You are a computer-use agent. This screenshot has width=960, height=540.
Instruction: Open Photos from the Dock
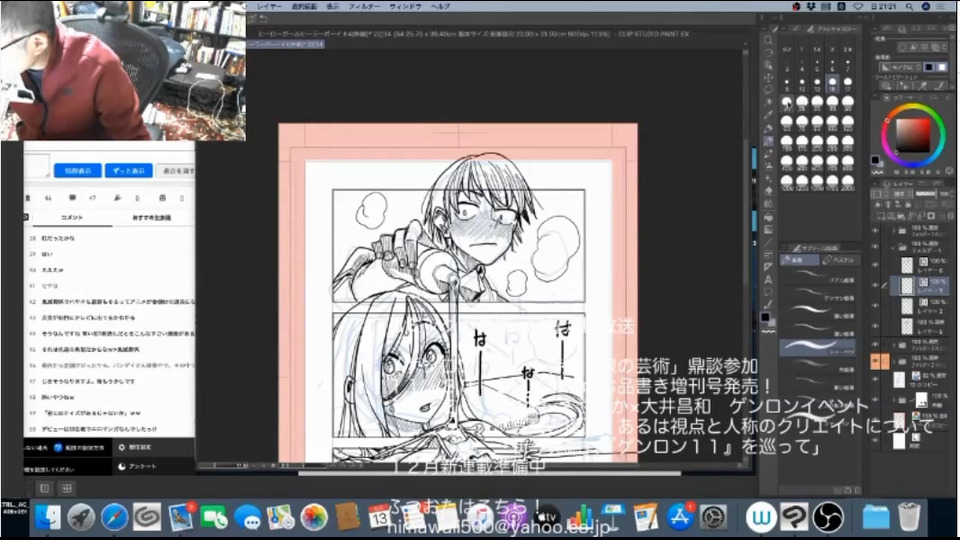tap(313, 517)
